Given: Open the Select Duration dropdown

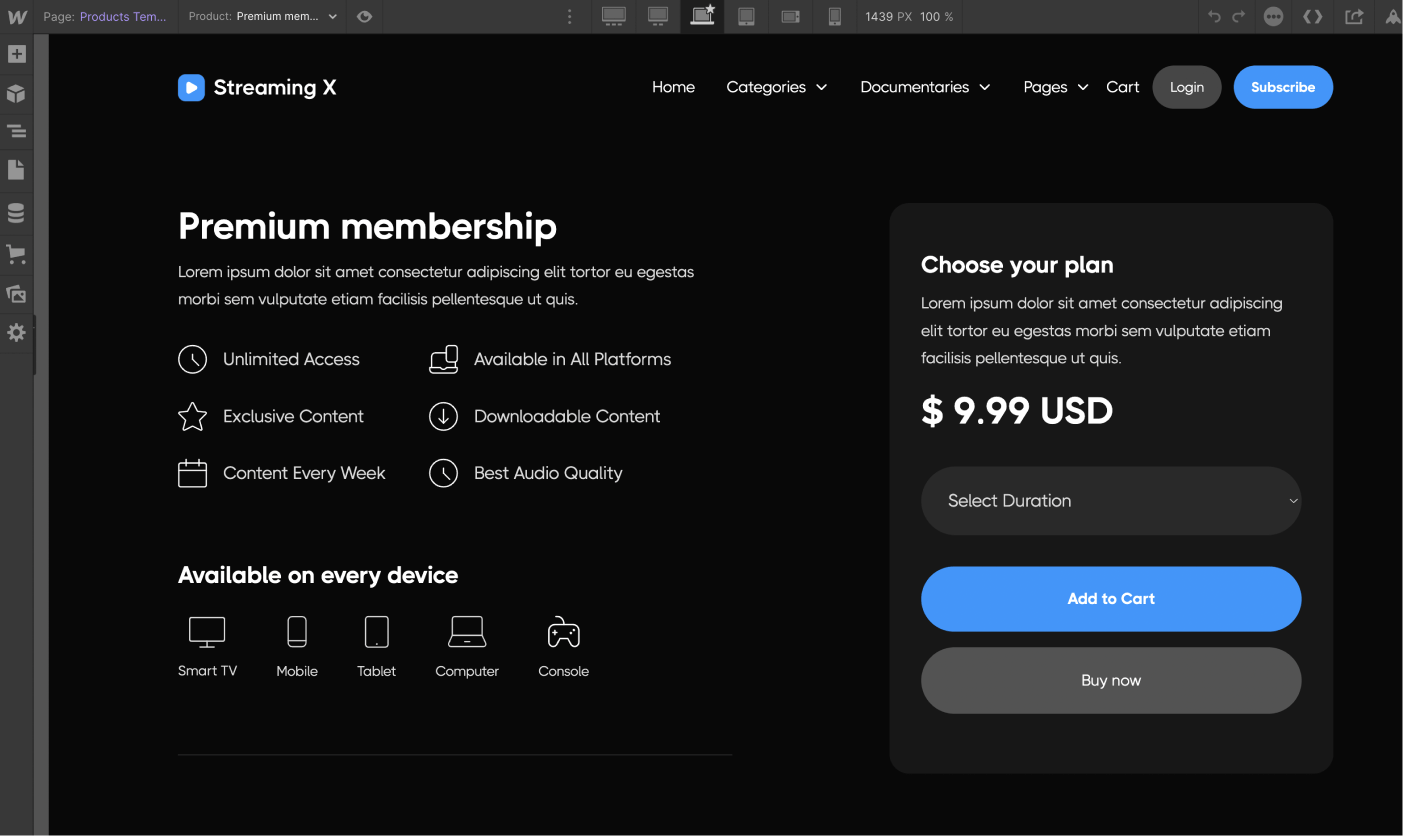Looking at the screenshot, I should click(1110, 500).
